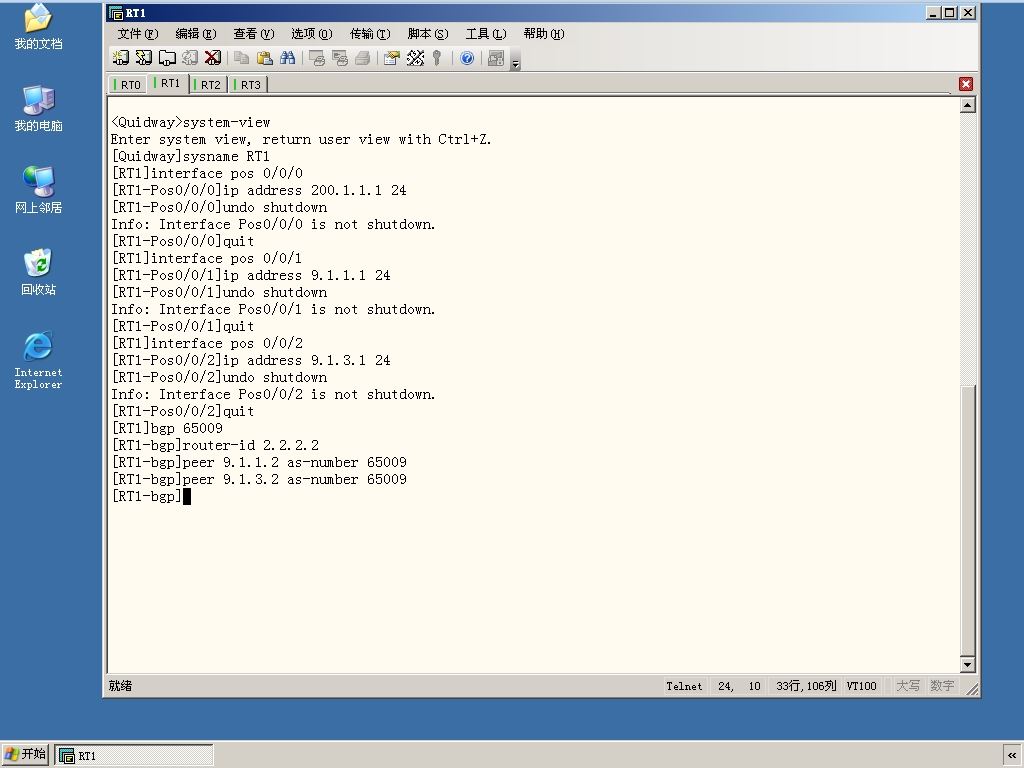Screen dimensions: 1024x768
Task: Click the Find binoculars icon
Action: point(287,58)
